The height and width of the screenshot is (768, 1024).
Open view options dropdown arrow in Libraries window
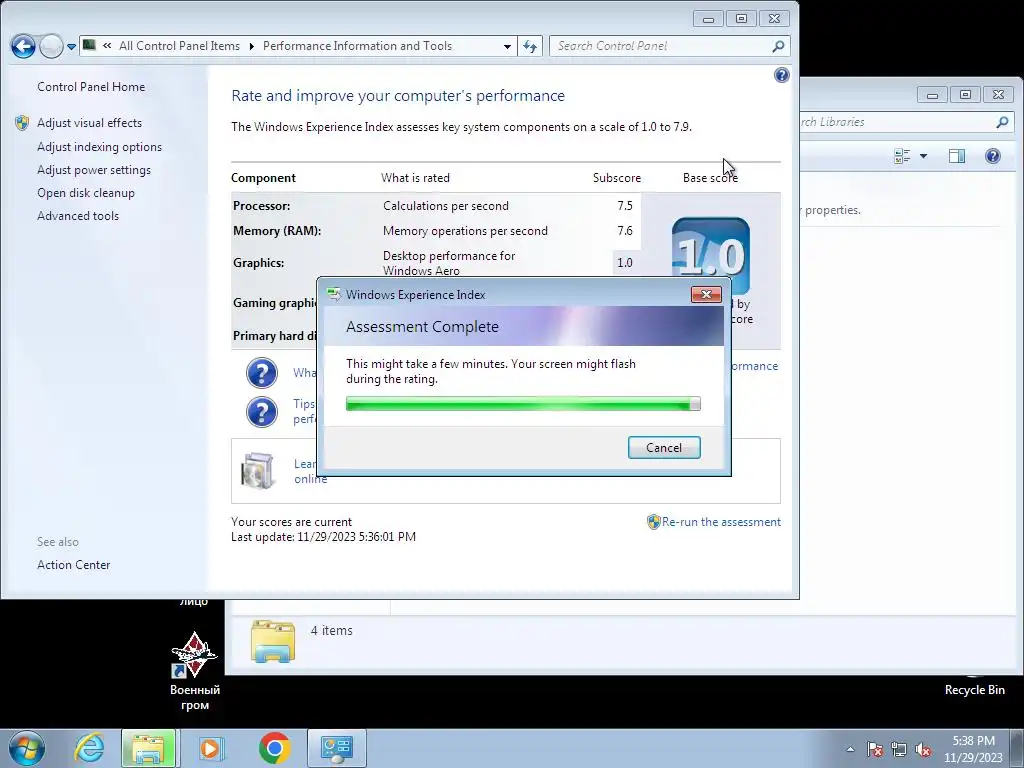tap(923, 156)
